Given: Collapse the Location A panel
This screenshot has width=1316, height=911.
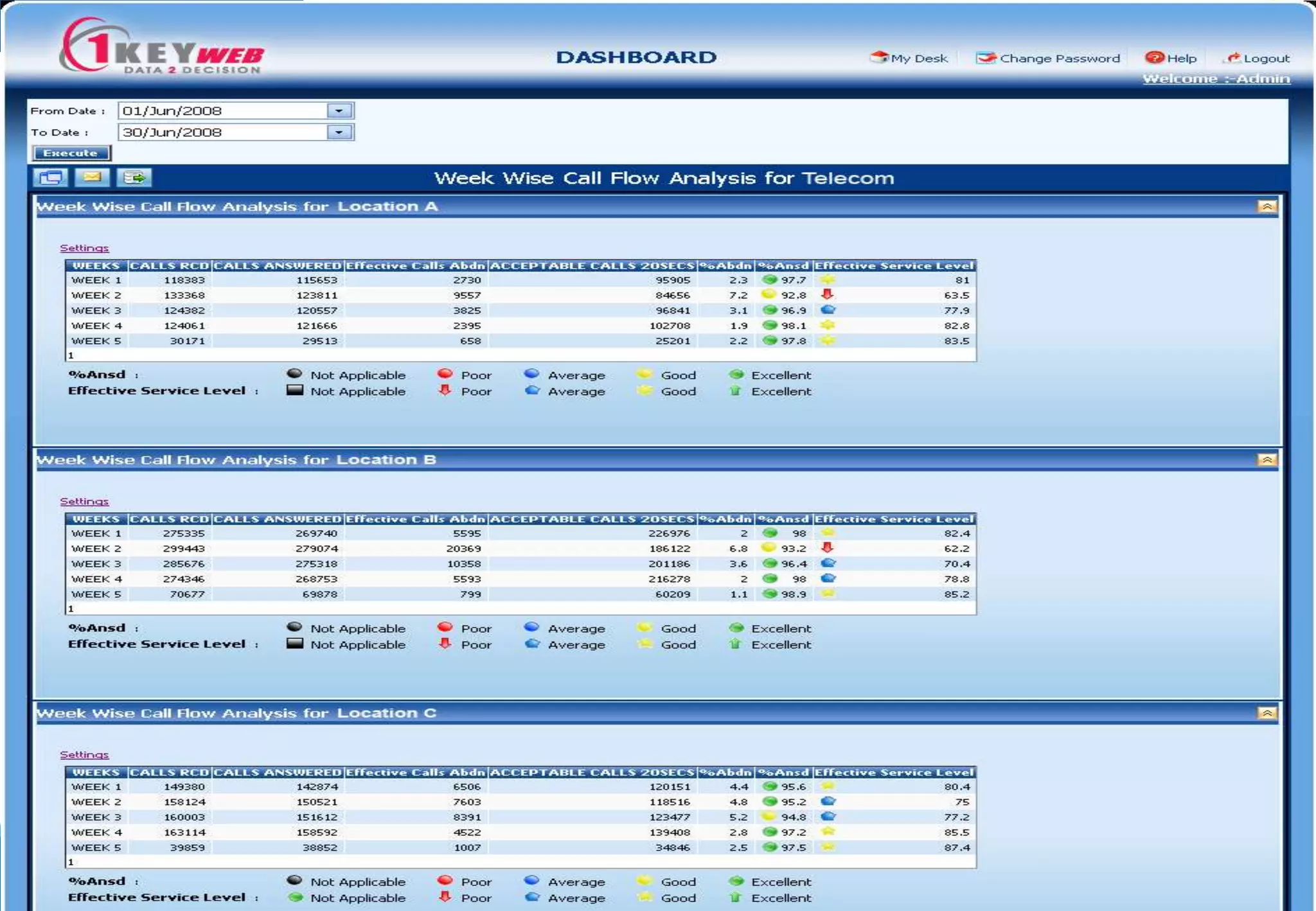Looking at the screenshot, I should (1267, 206).
